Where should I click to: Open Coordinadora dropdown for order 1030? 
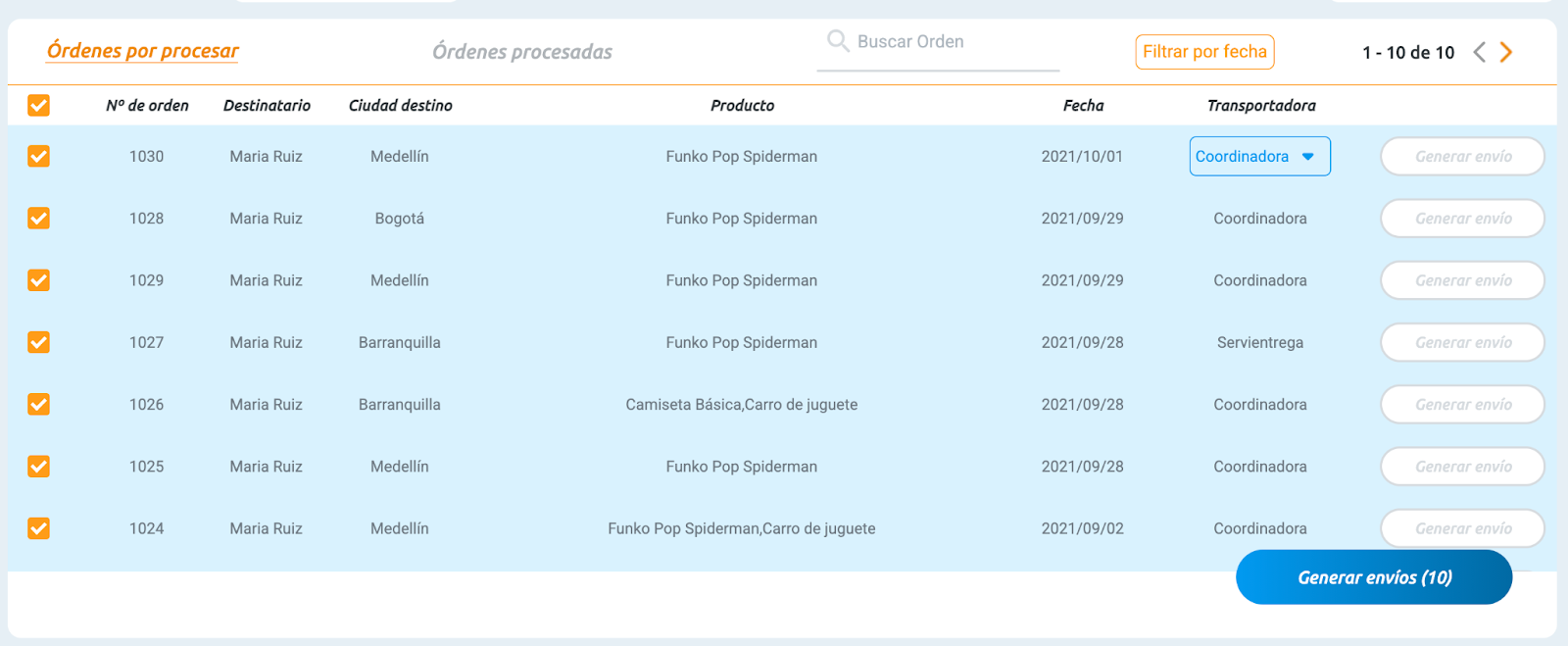tap(1259, 157)
